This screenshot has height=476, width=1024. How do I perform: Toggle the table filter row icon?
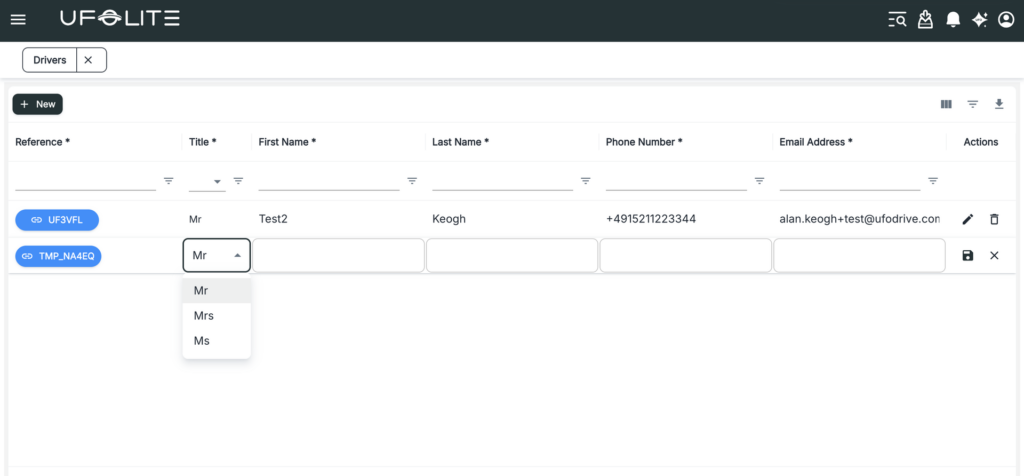point(972,104)
